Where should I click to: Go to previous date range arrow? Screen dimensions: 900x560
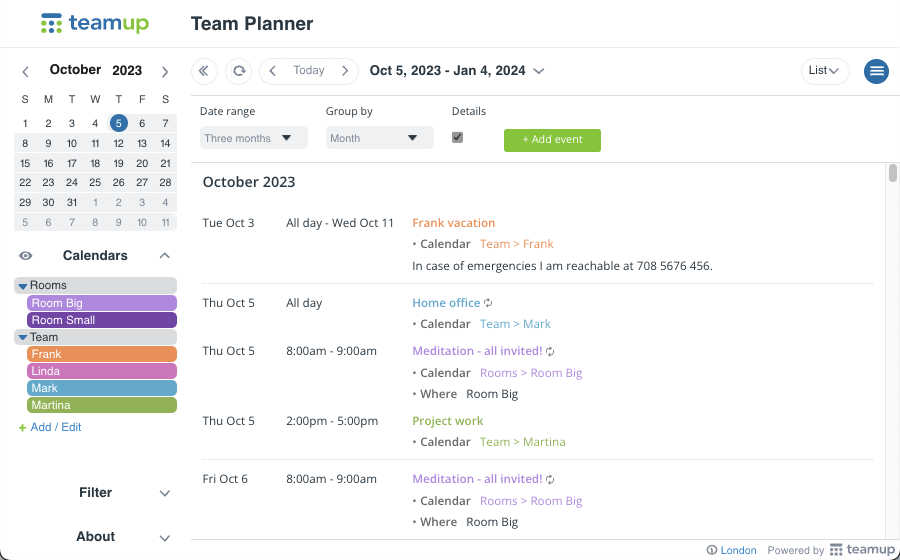tap(273, 71)
